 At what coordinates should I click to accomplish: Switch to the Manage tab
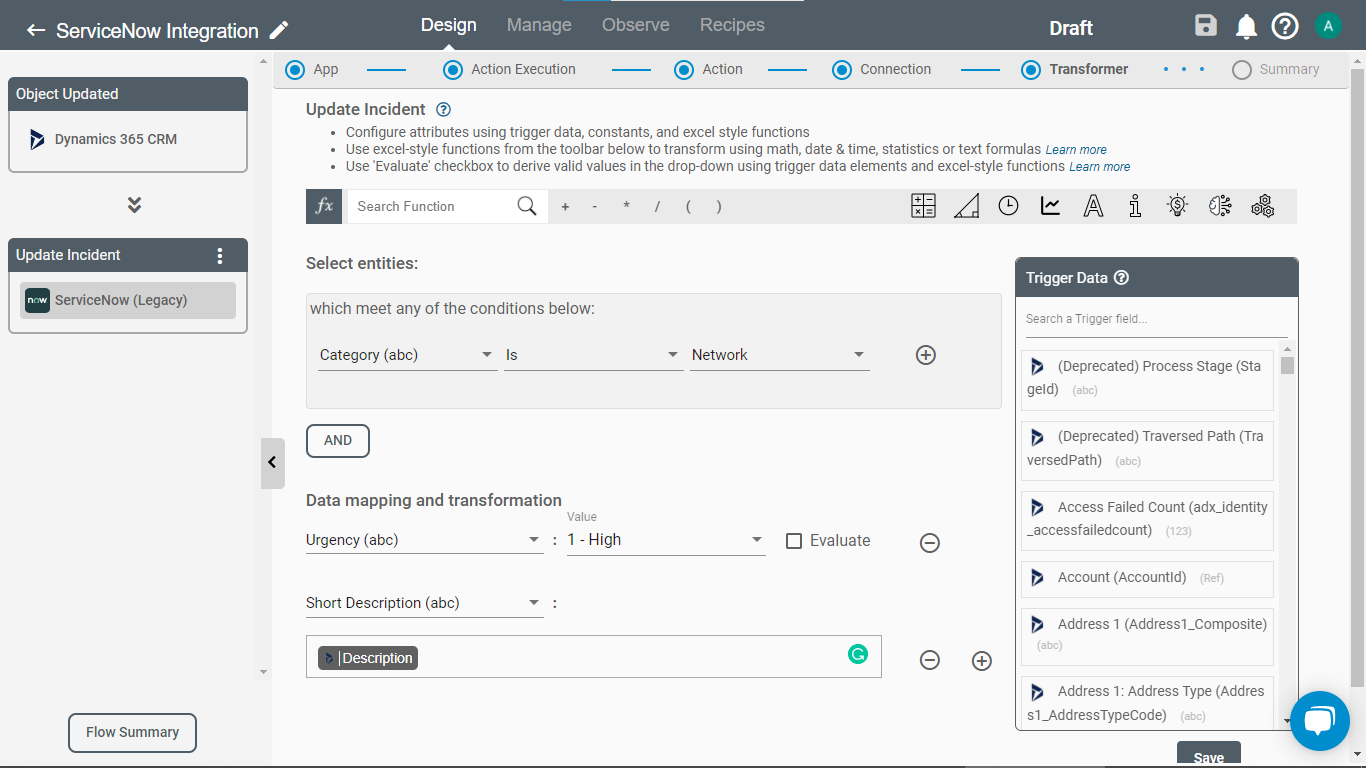tap(539, 25)
